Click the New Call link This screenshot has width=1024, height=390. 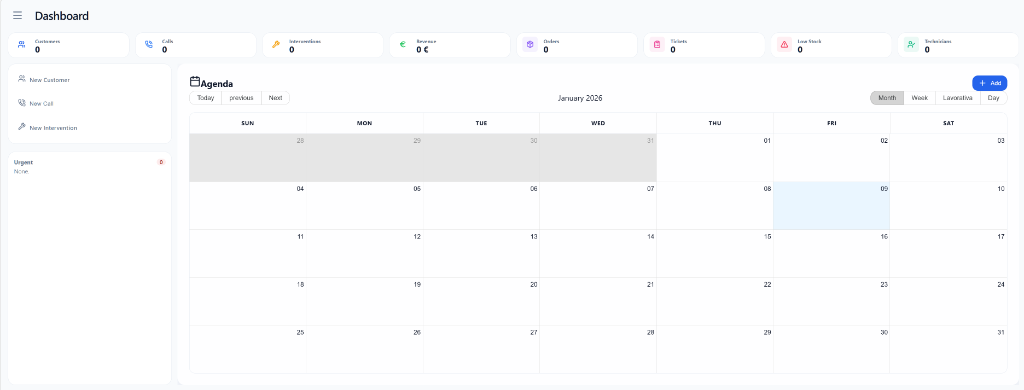(41, 104)
